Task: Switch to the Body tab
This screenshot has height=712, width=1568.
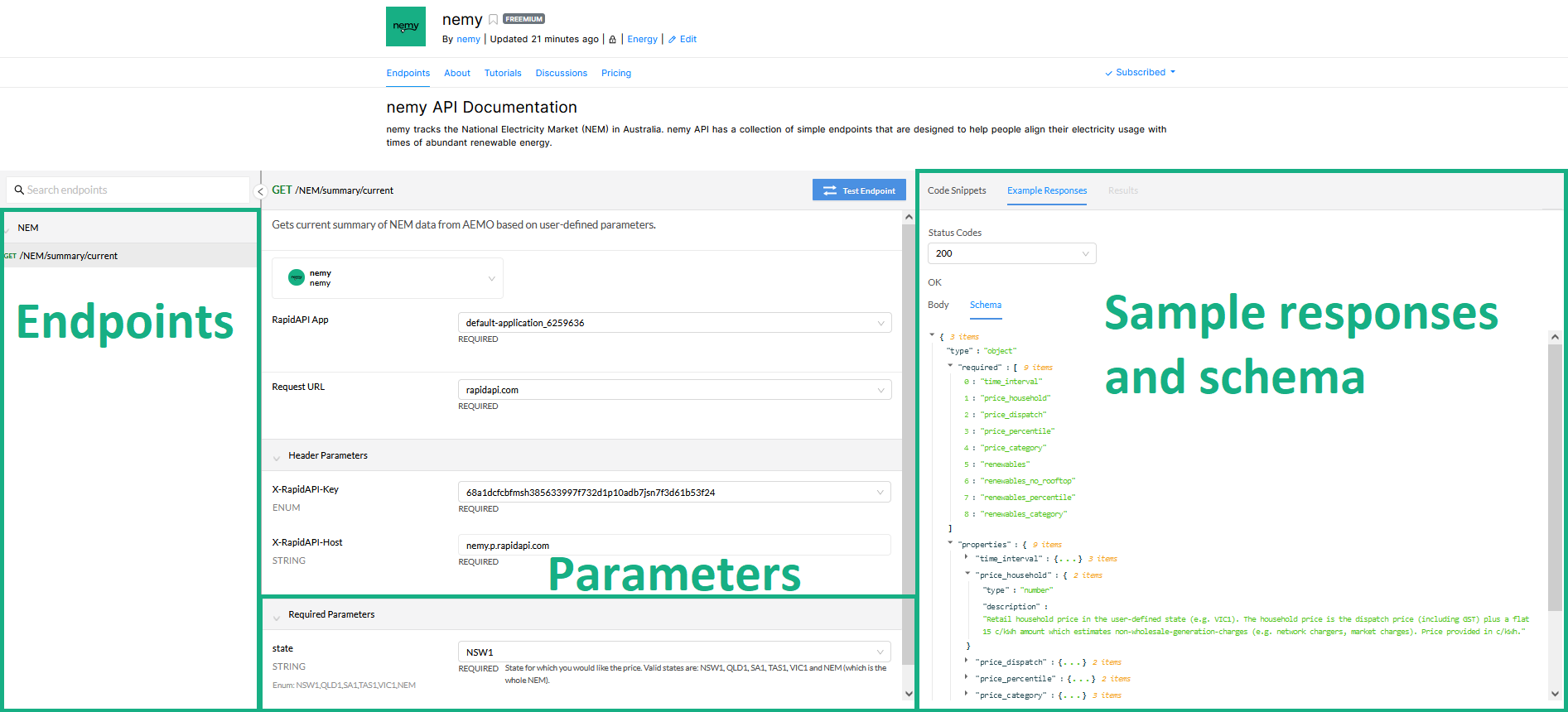Action: point(938,305)
